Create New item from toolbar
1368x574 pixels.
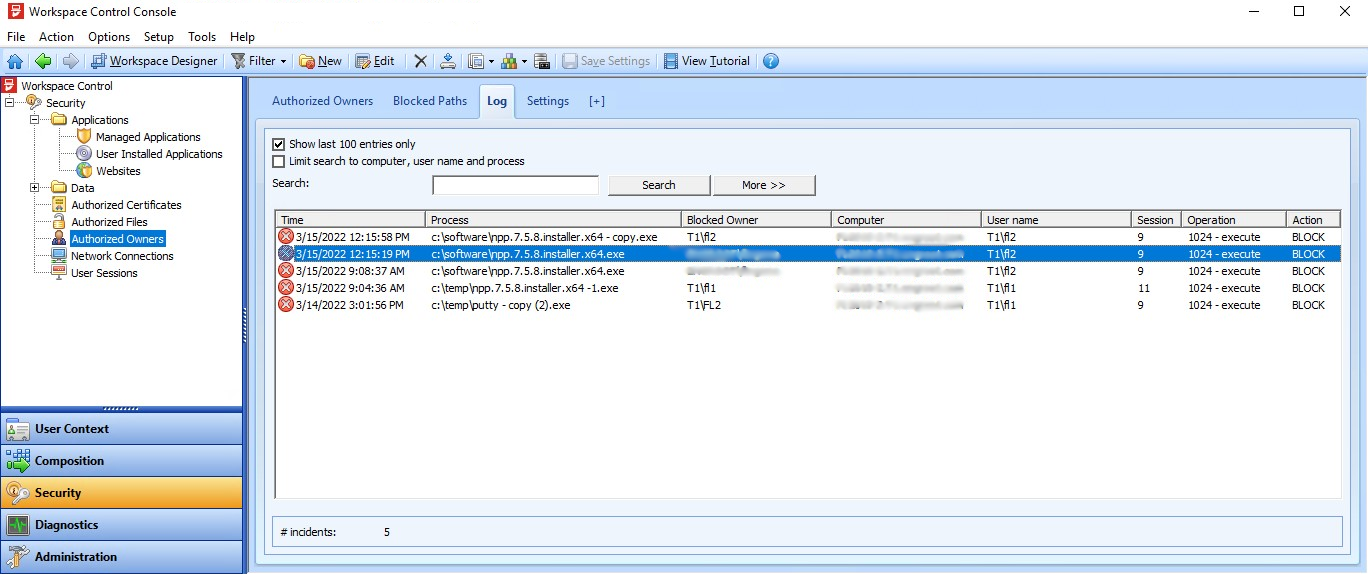pos(320,61)
